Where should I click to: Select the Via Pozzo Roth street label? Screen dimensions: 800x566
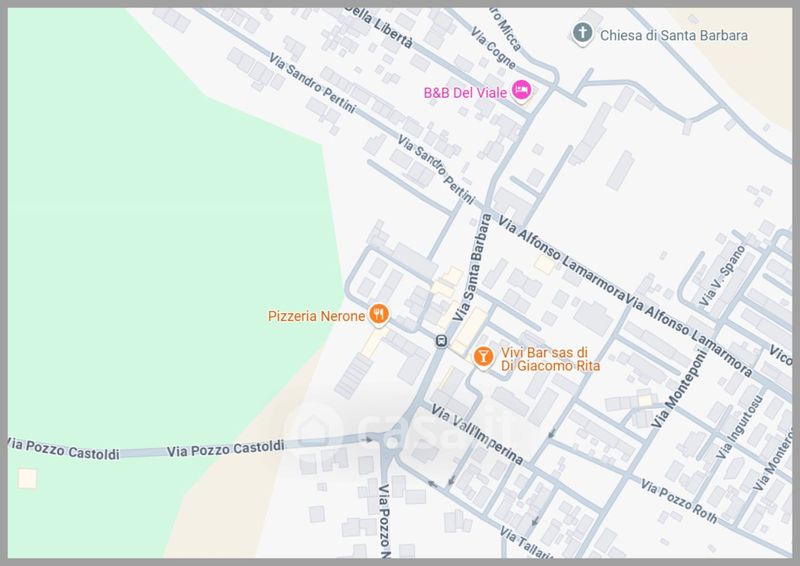pyautogui.click(x=680, y=503)
